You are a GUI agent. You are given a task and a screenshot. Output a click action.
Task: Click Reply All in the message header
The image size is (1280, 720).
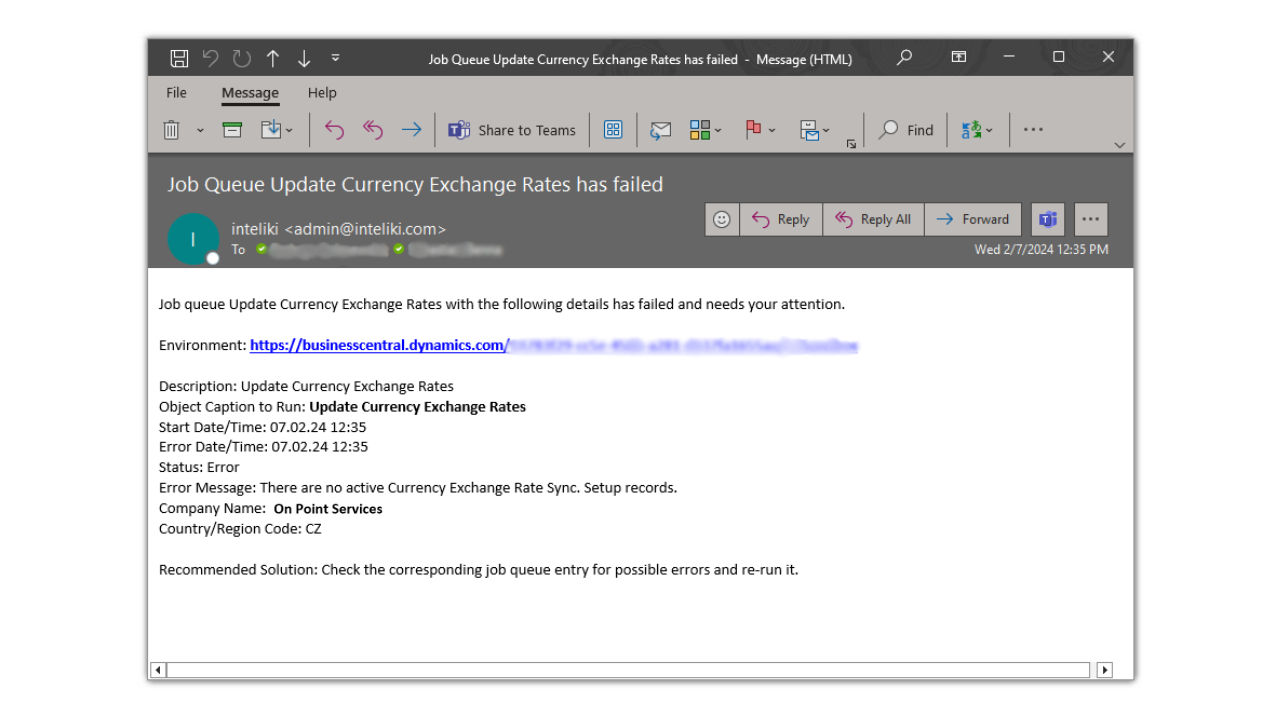coord(873,219)
